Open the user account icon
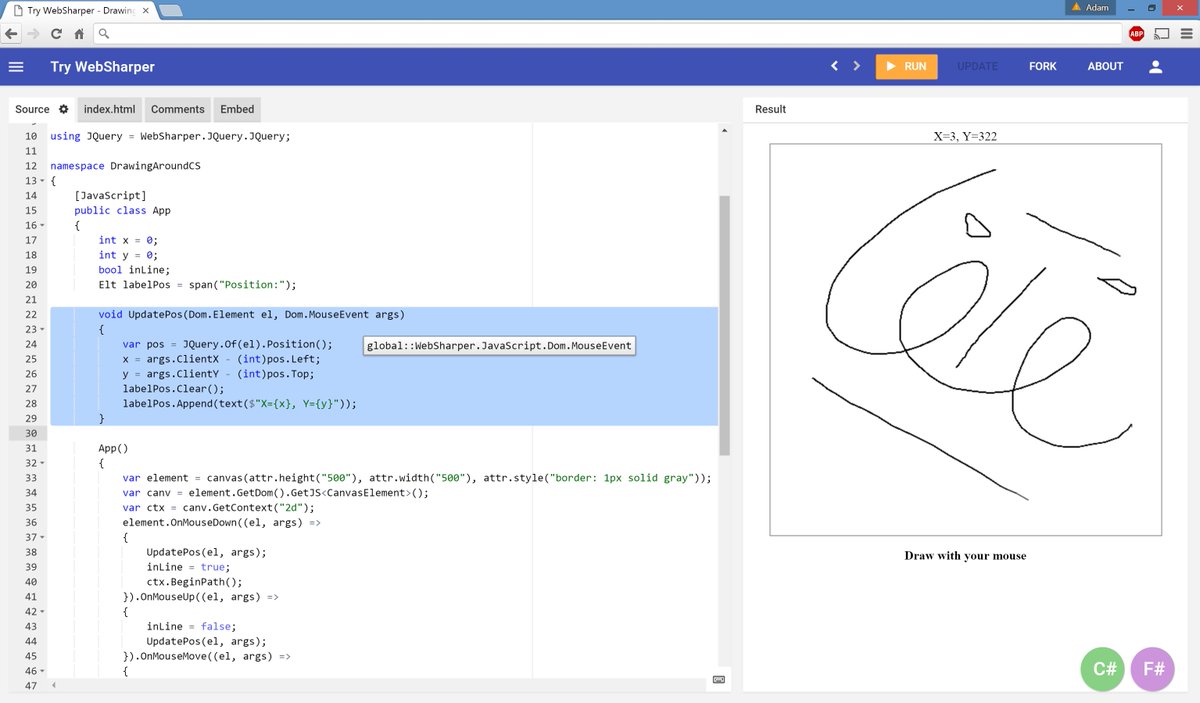The image size is (1200, 703). (x=1156, y=67)
